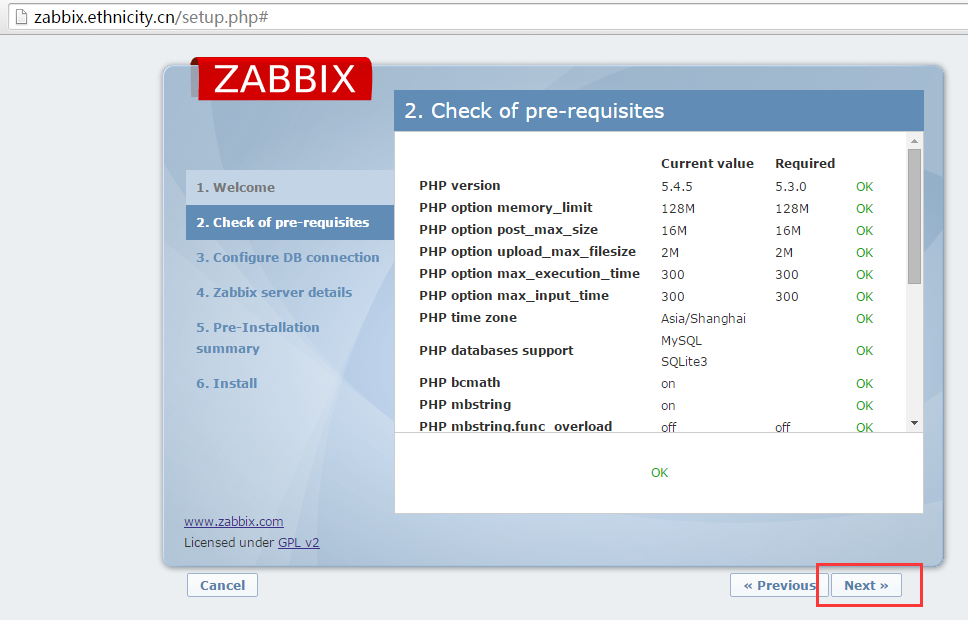This screenshot has width=968, height=620.
Task: Select '2. Check of pre-requisites' step
Action: tap(283, 222)
